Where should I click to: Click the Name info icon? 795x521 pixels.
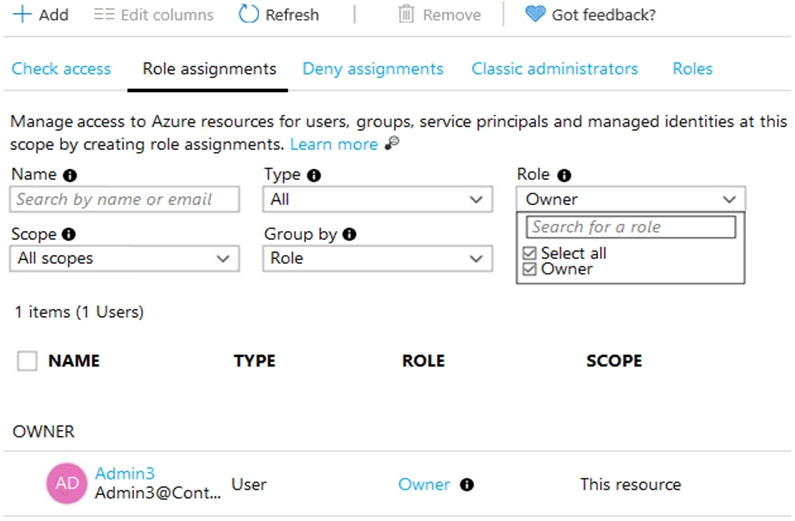(x=70, y=175)
